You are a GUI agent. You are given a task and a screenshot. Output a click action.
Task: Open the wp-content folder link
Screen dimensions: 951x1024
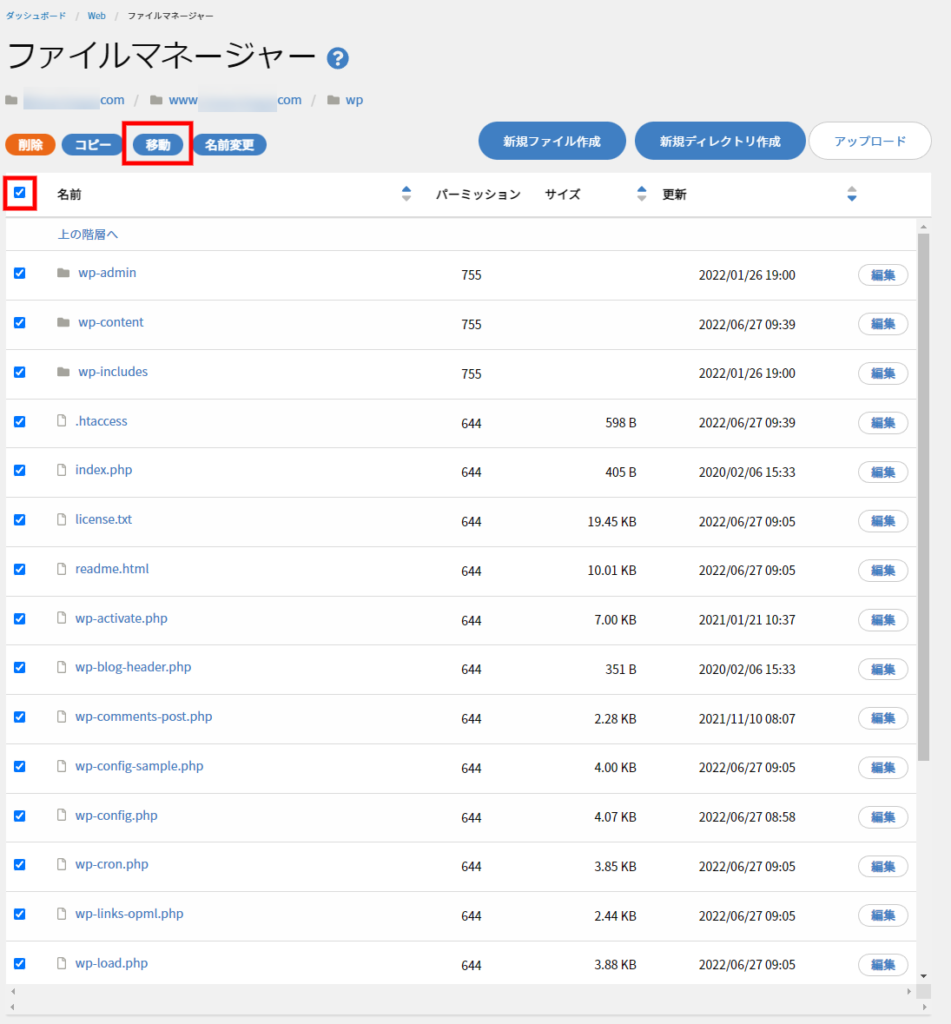point(111,323)
